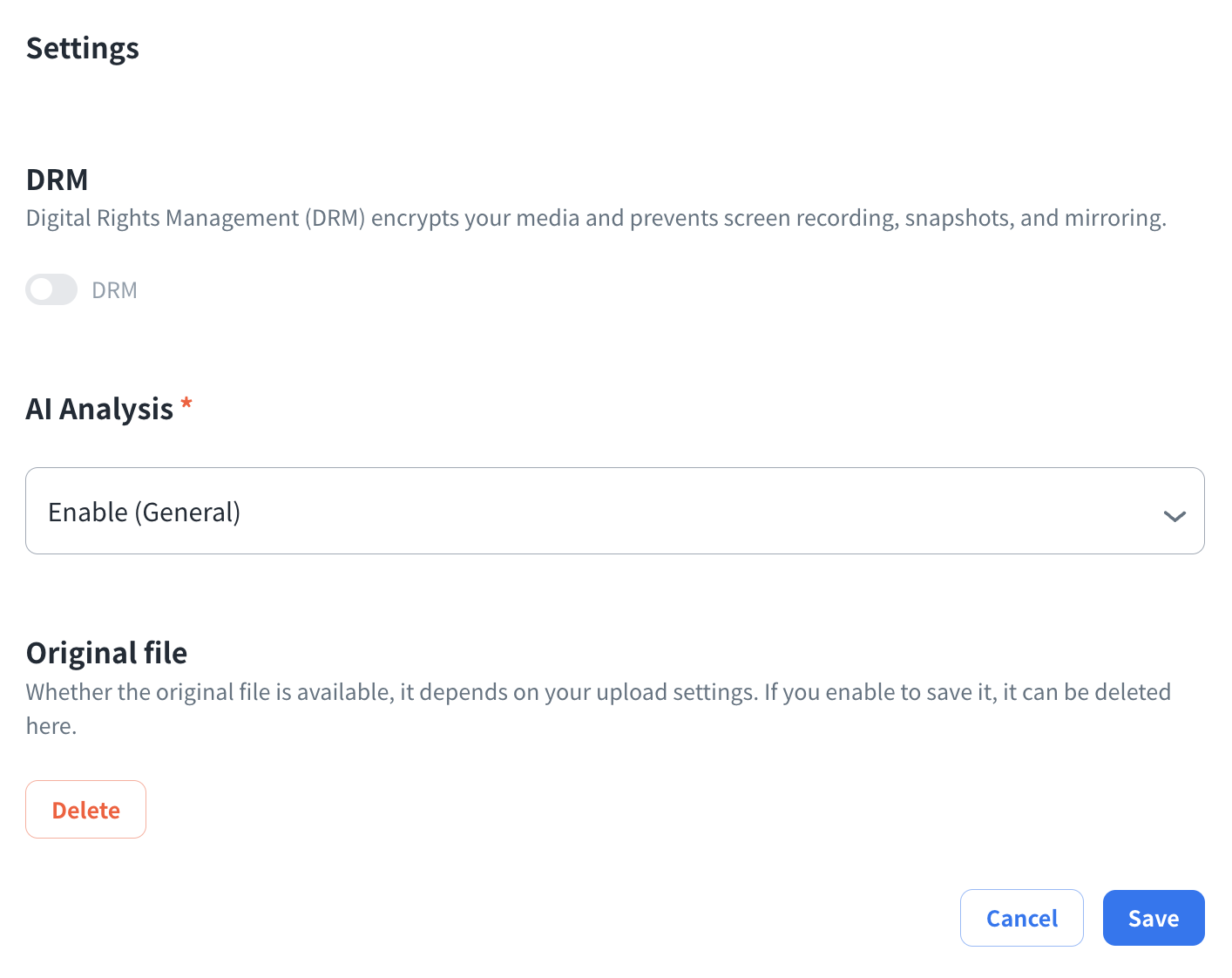The width and height of the screenshot is (1232, 978).
Task: Click the chevron arrow in the AI Analysis box
Action: click(x=1174, y=516)
